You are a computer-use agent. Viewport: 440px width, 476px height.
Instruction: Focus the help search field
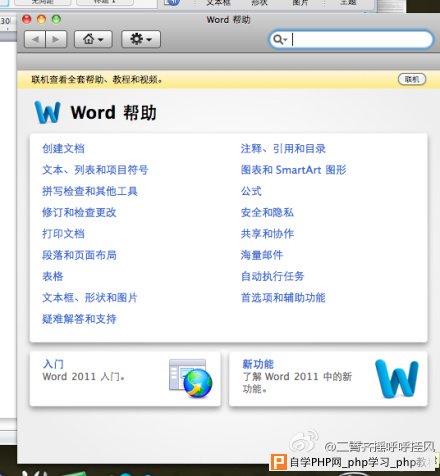[x=351, y=40]
